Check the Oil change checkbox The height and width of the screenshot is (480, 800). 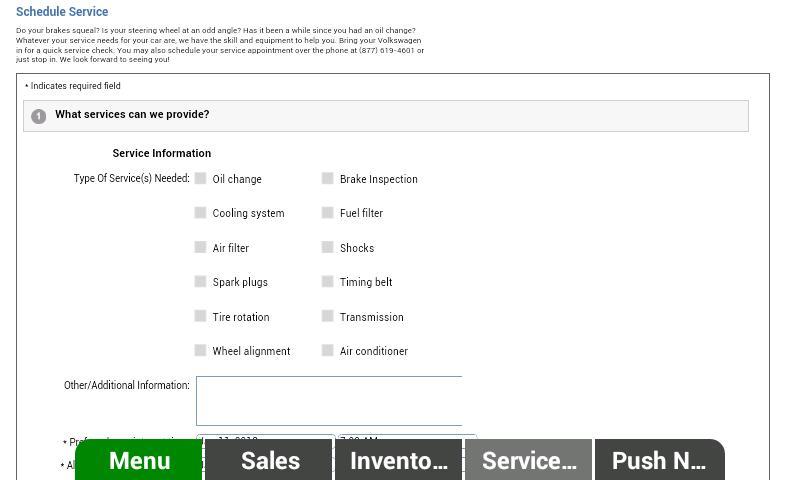200,178
